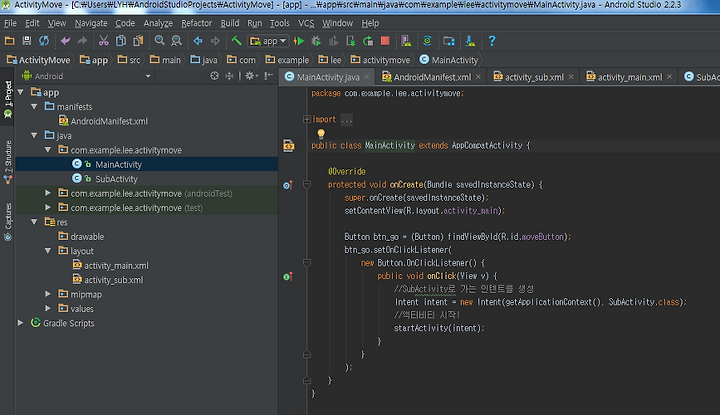Fold the onCreate method in gutter
720x415 pixels.
point(307,185)
